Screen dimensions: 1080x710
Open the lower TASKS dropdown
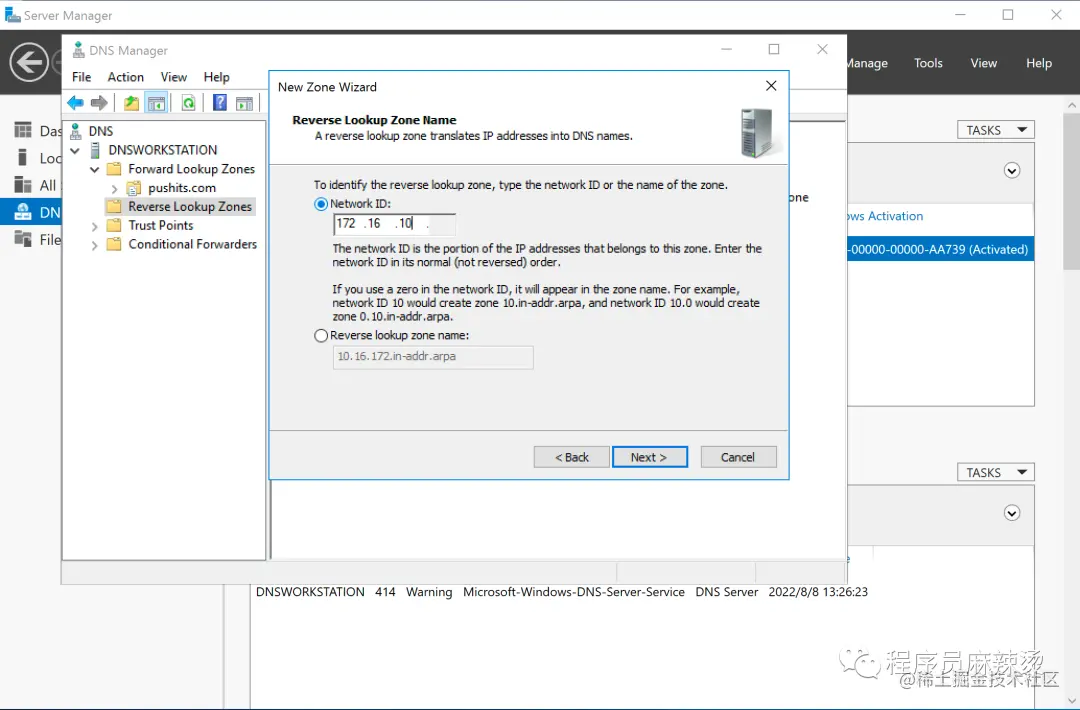(x=995, y=472)
